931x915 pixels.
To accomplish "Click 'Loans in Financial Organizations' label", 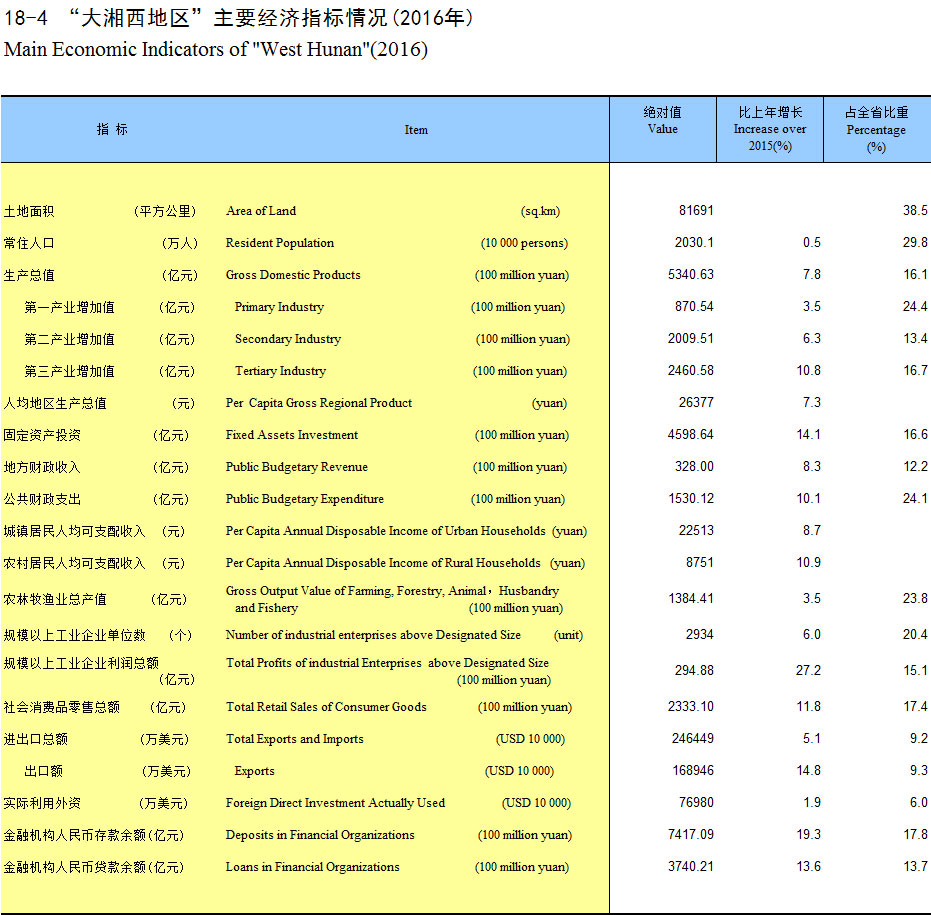I will click(x=312, y=867).
